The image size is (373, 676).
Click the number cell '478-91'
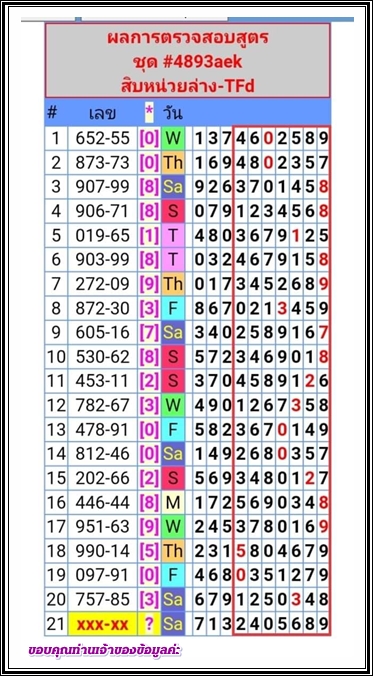(102, 429)
